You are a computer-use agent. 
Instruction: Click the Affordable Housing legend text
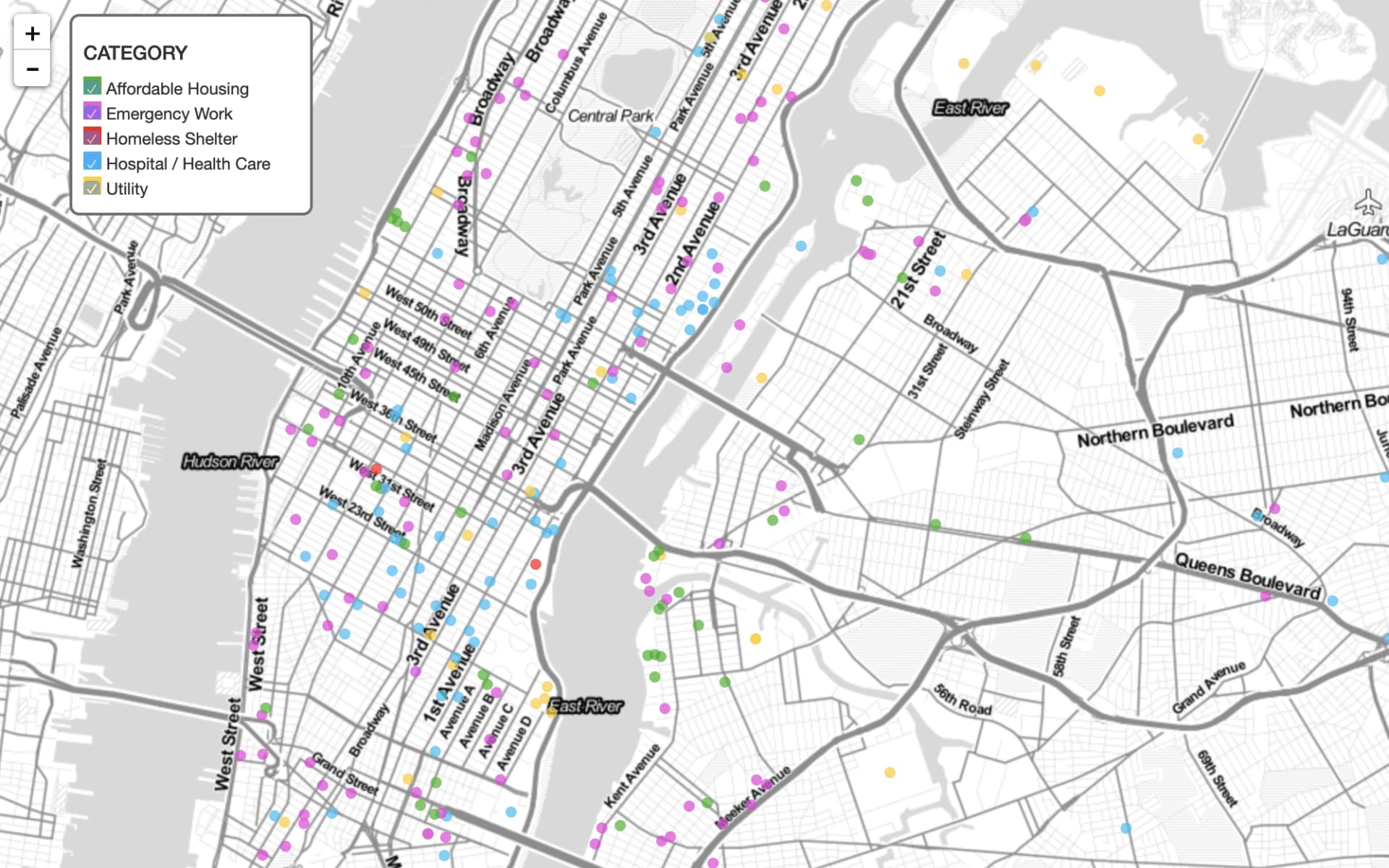[x=177, y=89]
